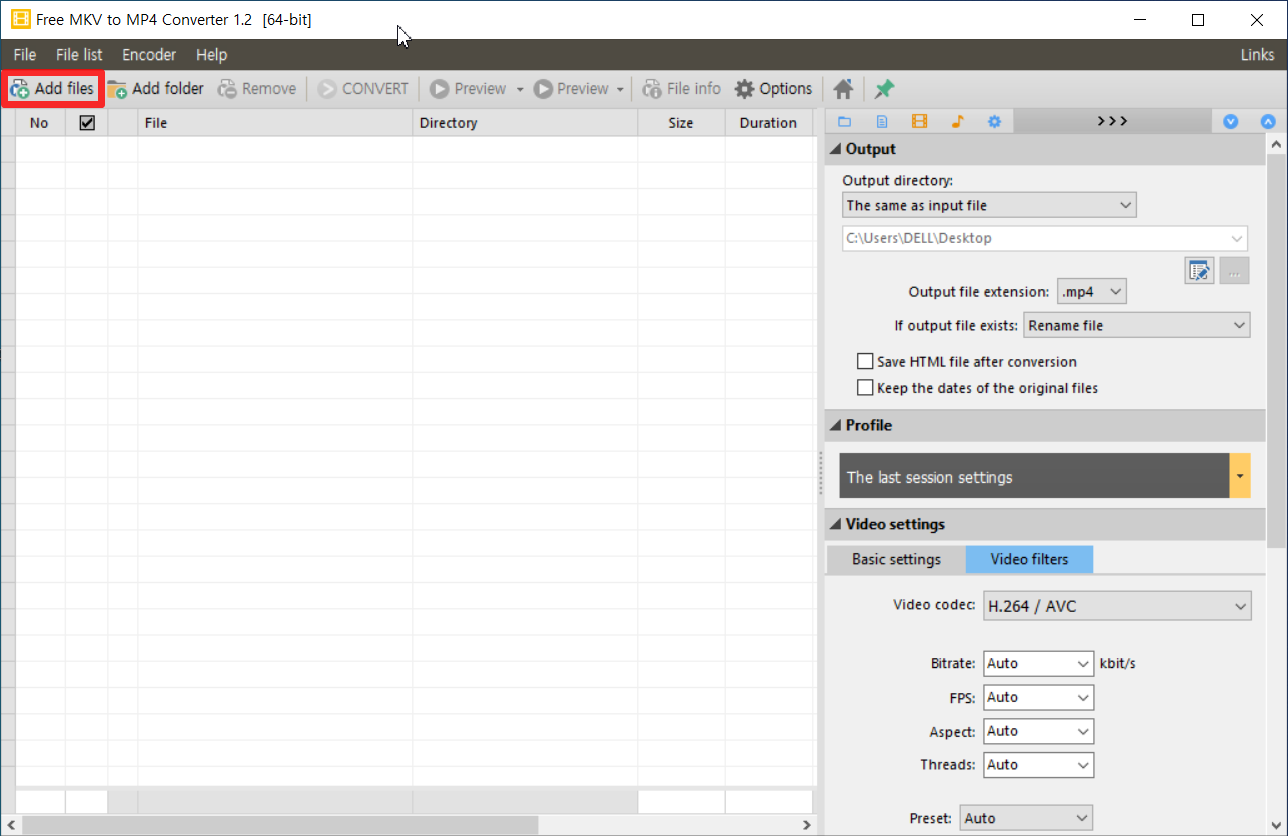The height and width of the screenshot is (836, 1288).
Task: Jump to Video settings via film icon
Action: point(919,122)
